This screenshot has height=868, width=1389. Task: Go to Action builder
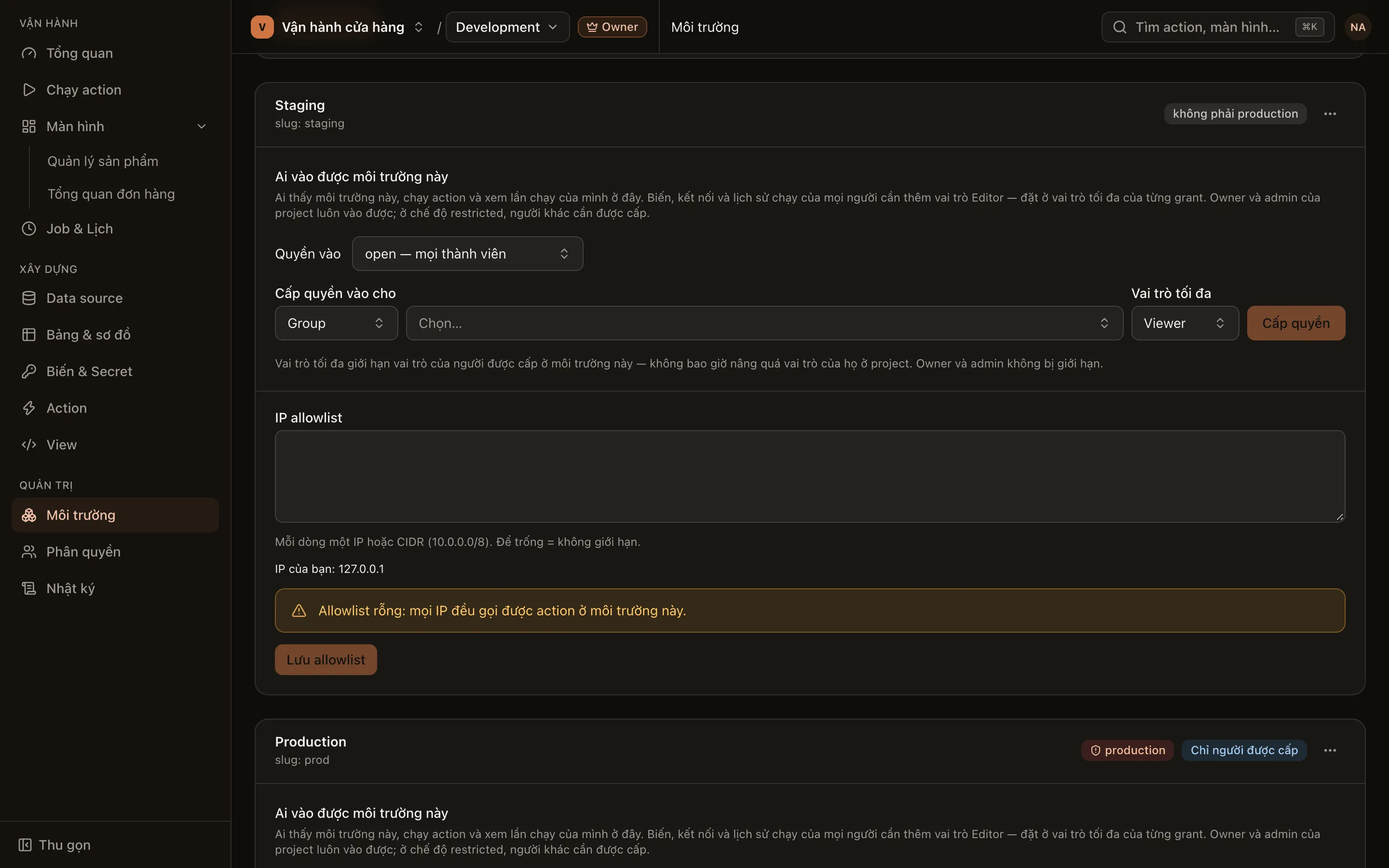pos(115,408)
